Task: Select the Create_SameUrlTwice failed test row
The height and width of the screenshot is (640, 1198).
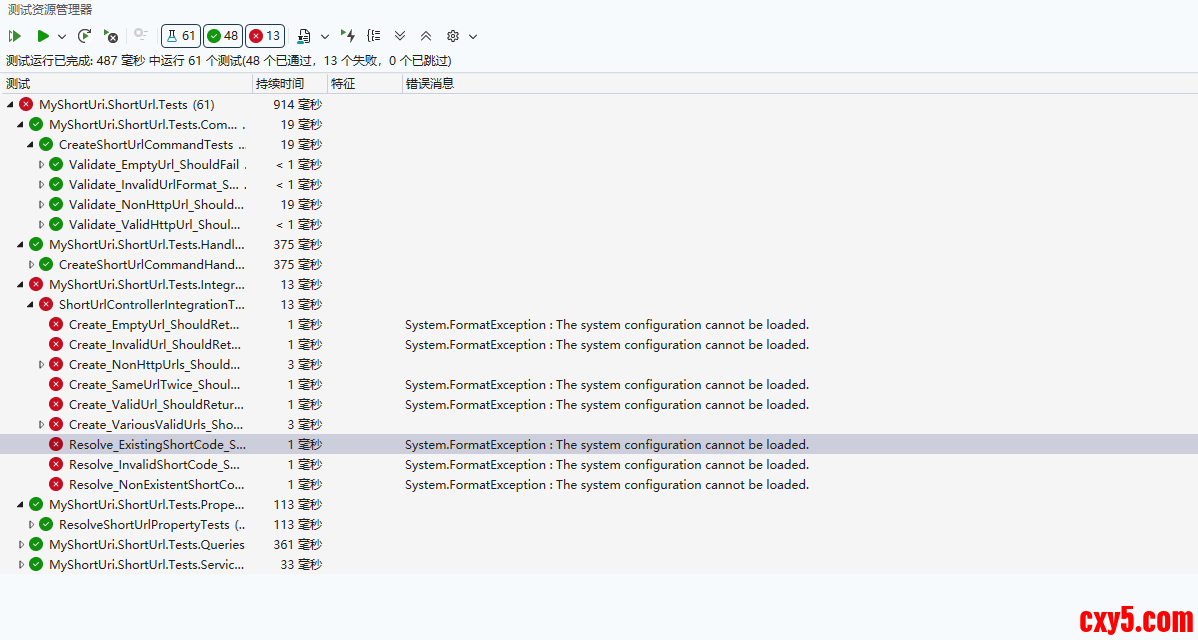Action: [154, 385]
